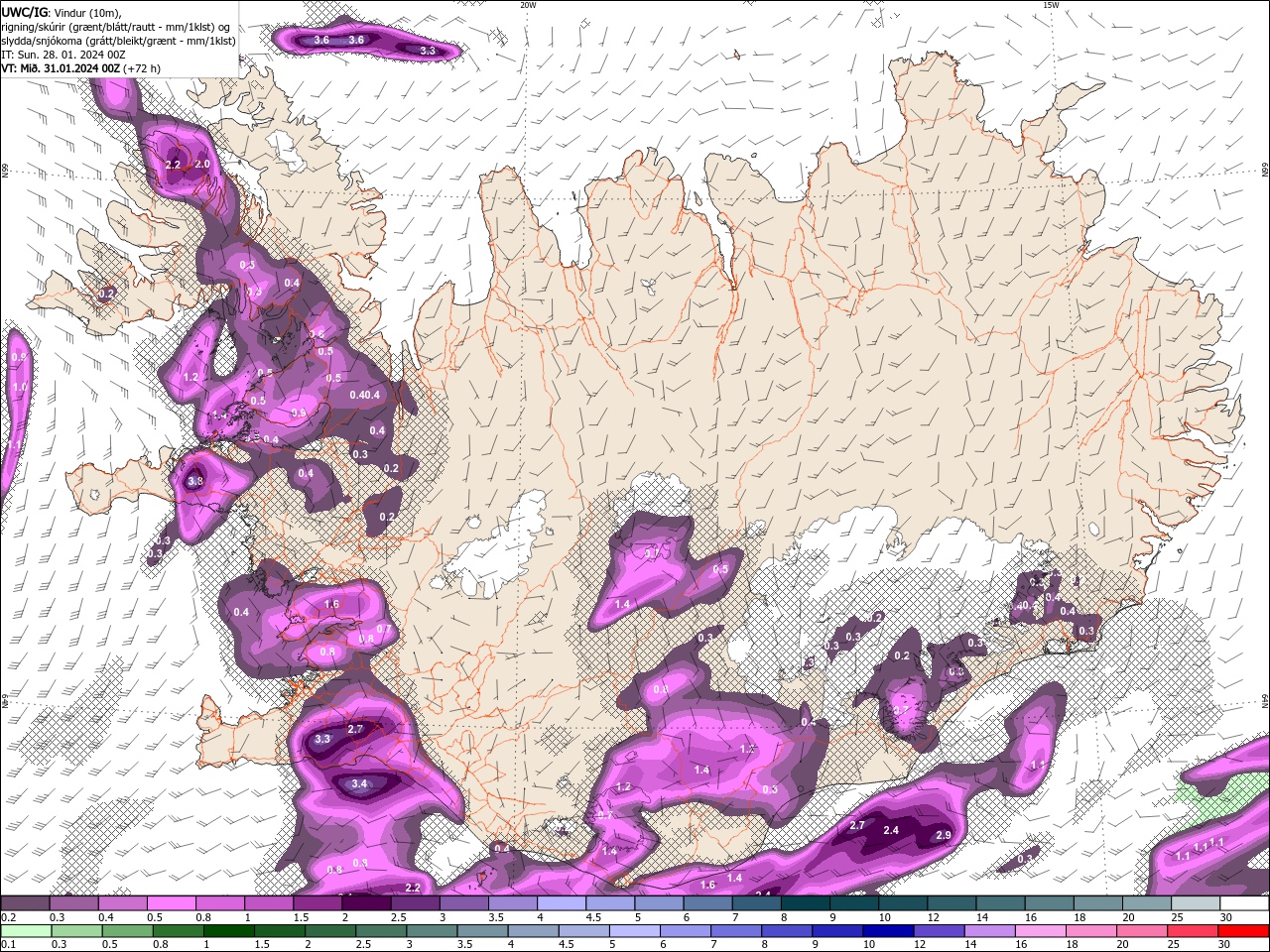Select the dark teal 8 swatch, purple-to-gray scale

tap(805, 903)
